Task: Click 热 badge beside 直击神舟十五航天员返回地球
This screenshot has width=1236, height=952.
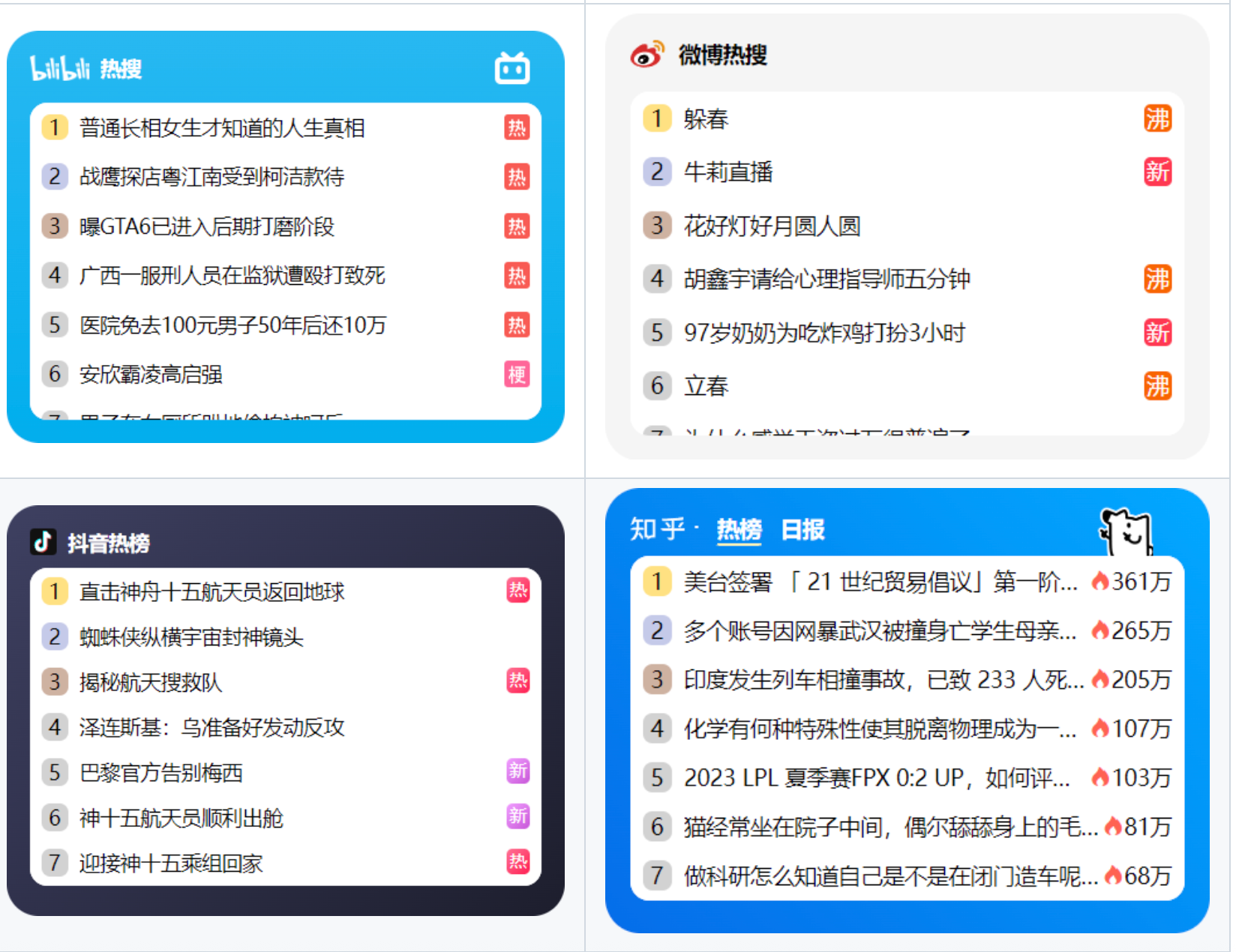Action: coord(517,591)
